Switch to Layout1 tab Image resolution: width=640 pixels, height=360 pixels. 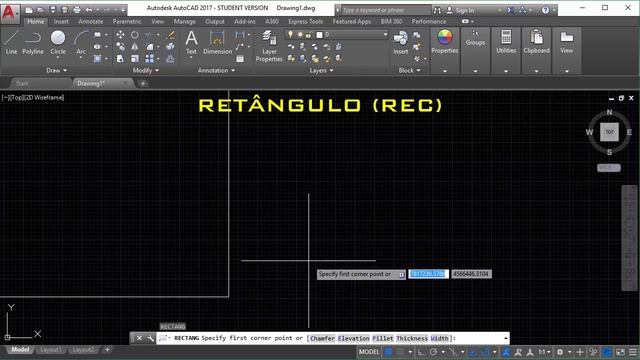[51, 350]
